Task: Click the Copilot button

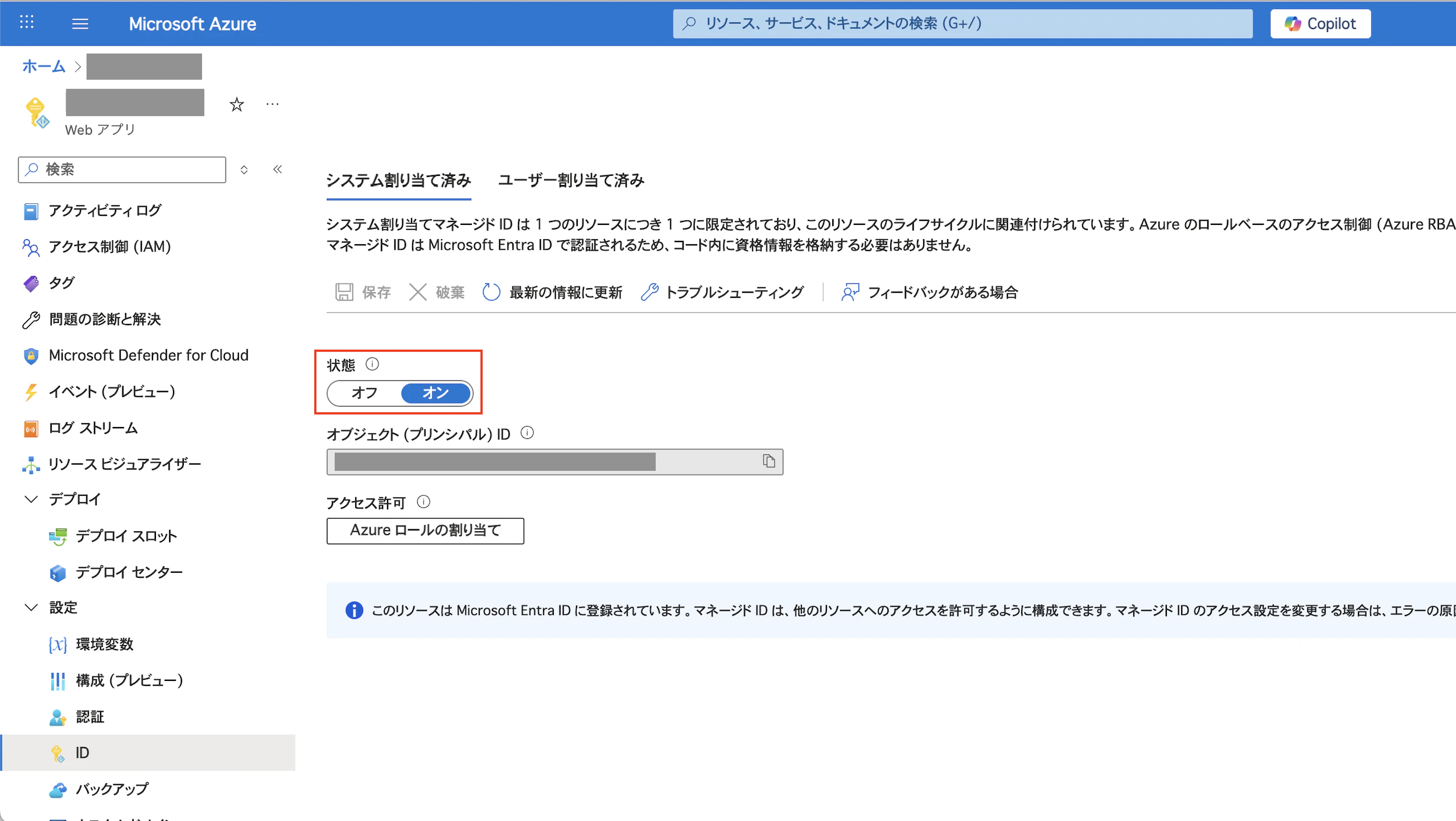Action: coord(1320,23)
